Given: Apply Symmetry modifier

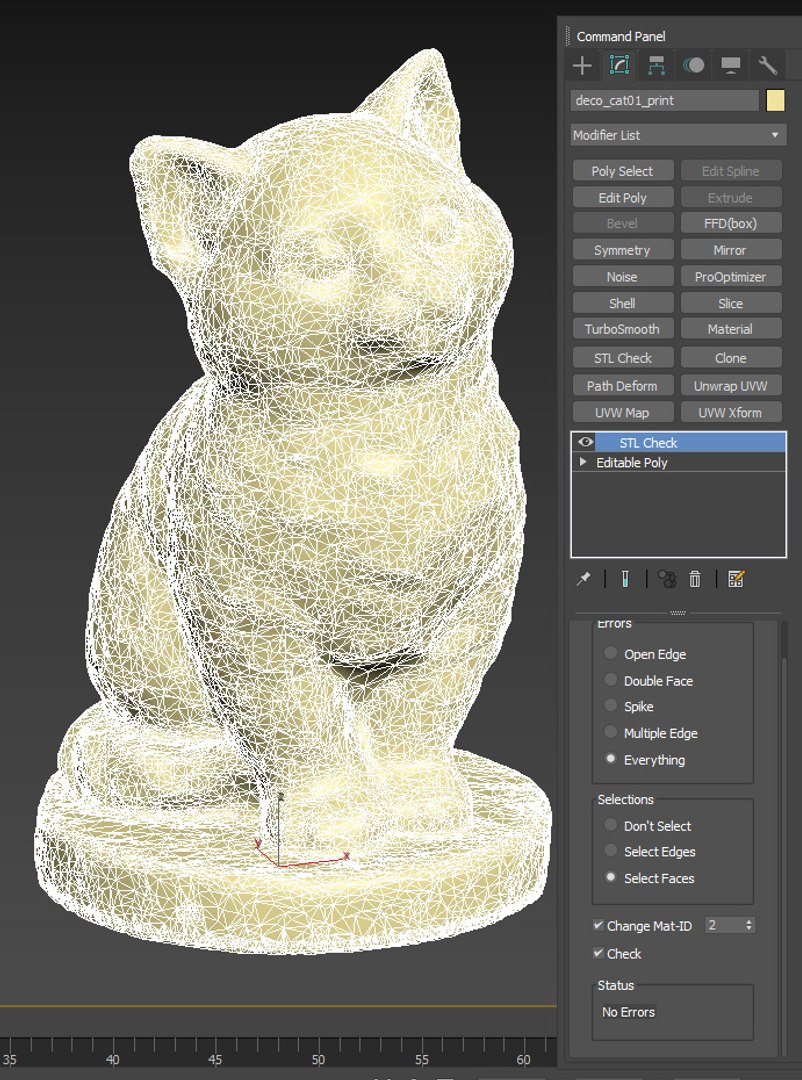Looking at the screenshot, I should [x=622, y=250].
